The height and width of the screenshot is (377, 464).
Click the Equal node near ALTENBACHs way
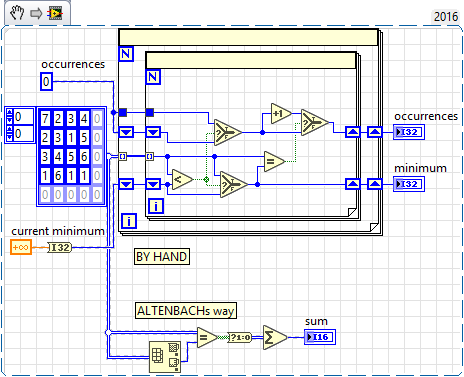pos(207,337)
